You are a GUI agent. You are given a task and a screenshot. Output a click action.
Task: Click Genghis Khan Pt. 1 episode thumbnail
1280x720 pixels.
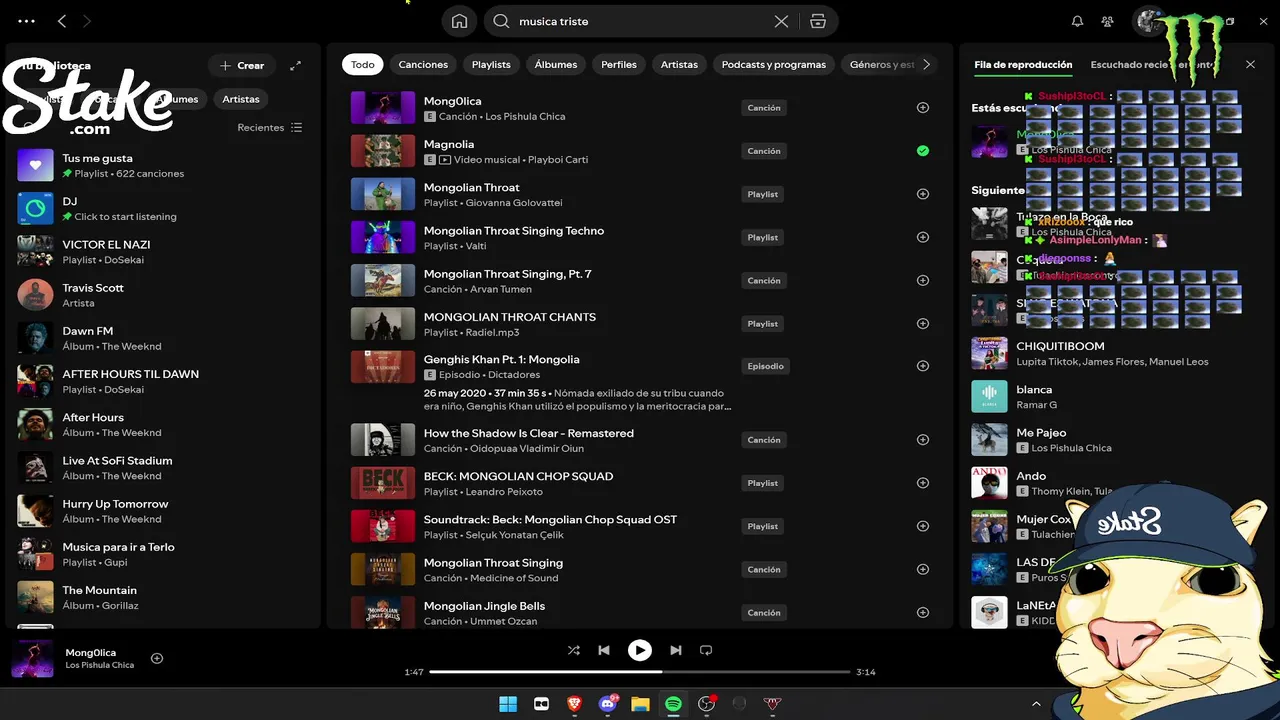tap(383, 366)
